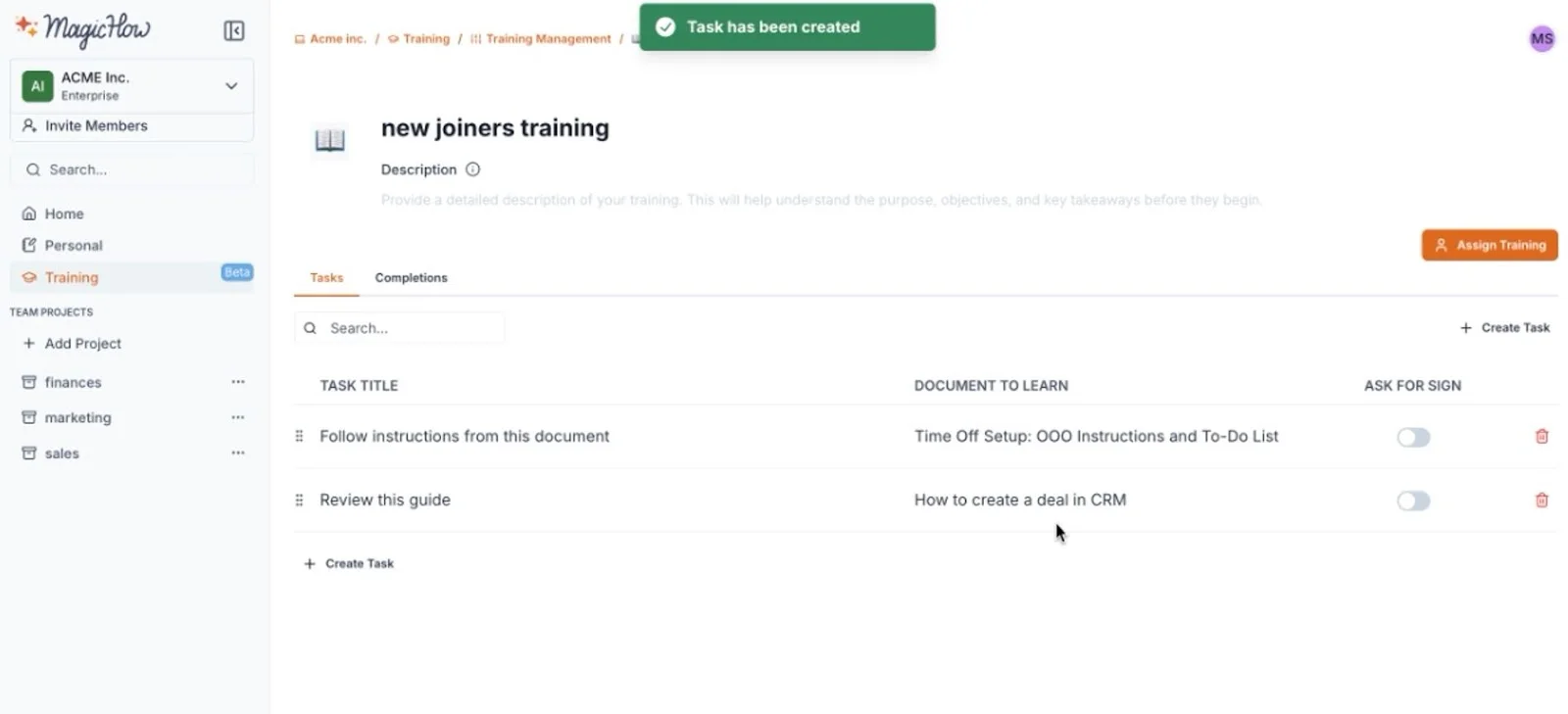Viewport: 1568px width, 714px height.
Task: Click the Assign Training button
Action: [1489, 245]
